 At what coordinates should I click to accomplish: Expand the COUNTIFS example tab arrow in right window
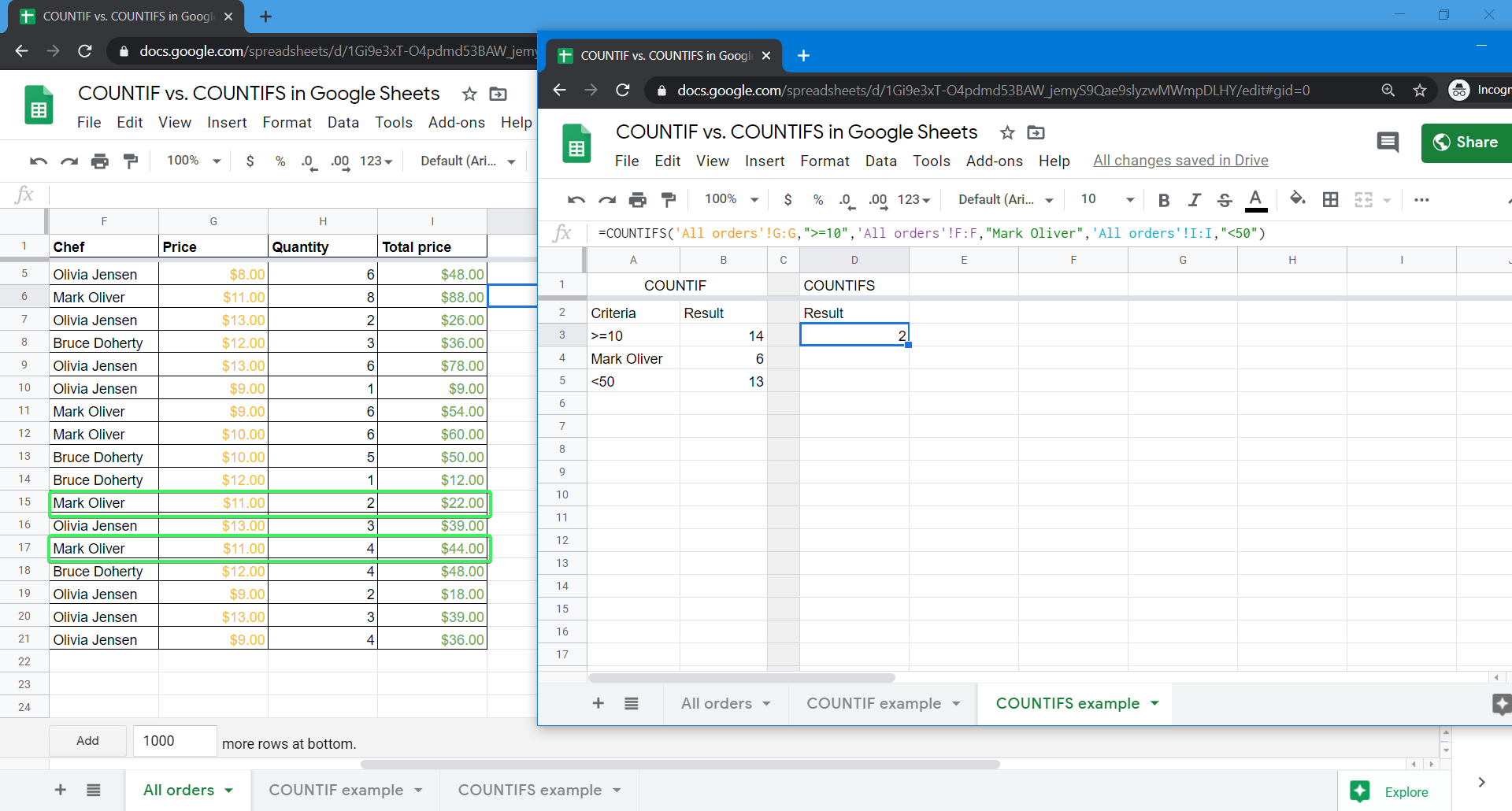[x=1154, y=703]
